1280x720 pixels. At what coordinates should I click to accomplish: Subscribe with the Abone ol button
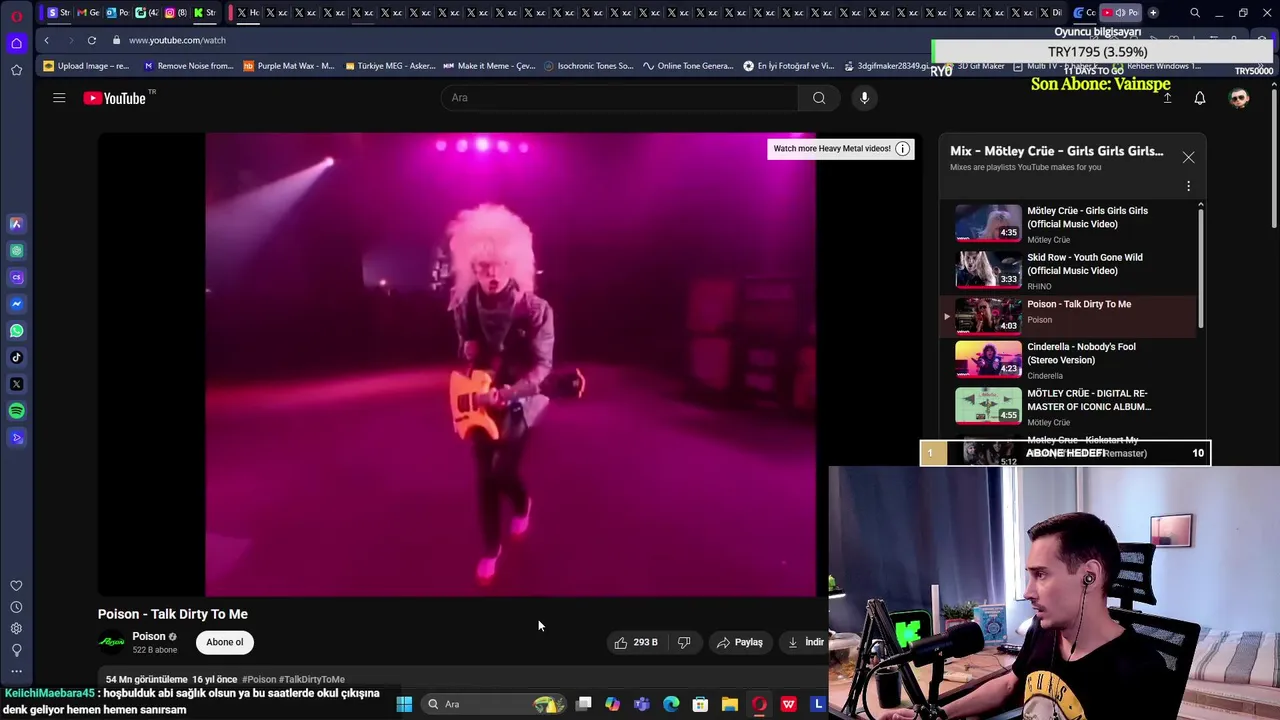pos(225,642)
